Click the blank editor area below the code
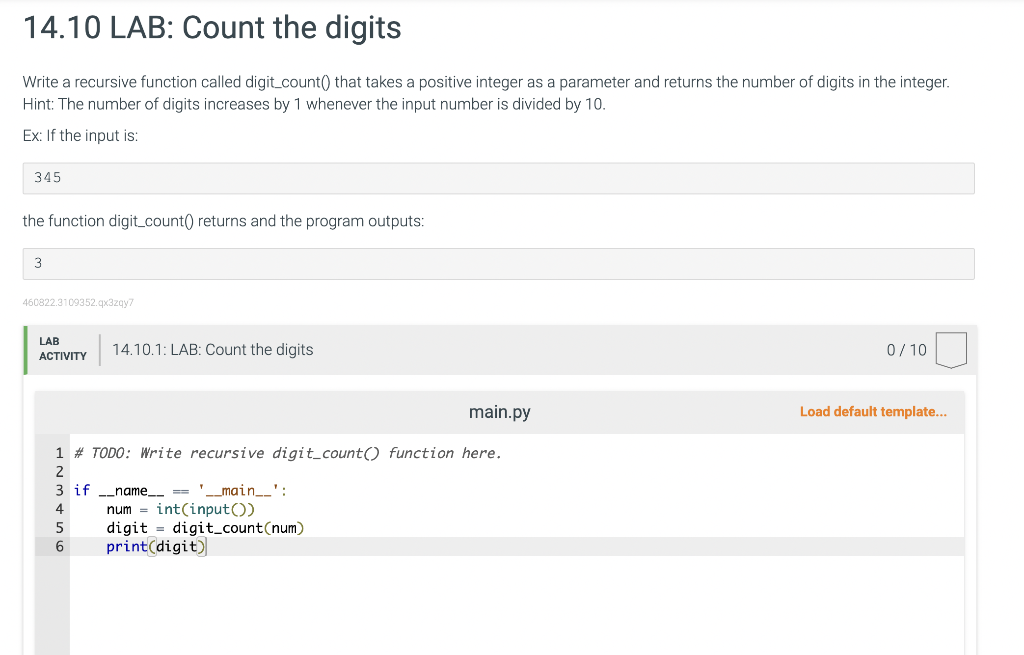This screenshot has width=1024, height=655. click(x=516, y=604)
